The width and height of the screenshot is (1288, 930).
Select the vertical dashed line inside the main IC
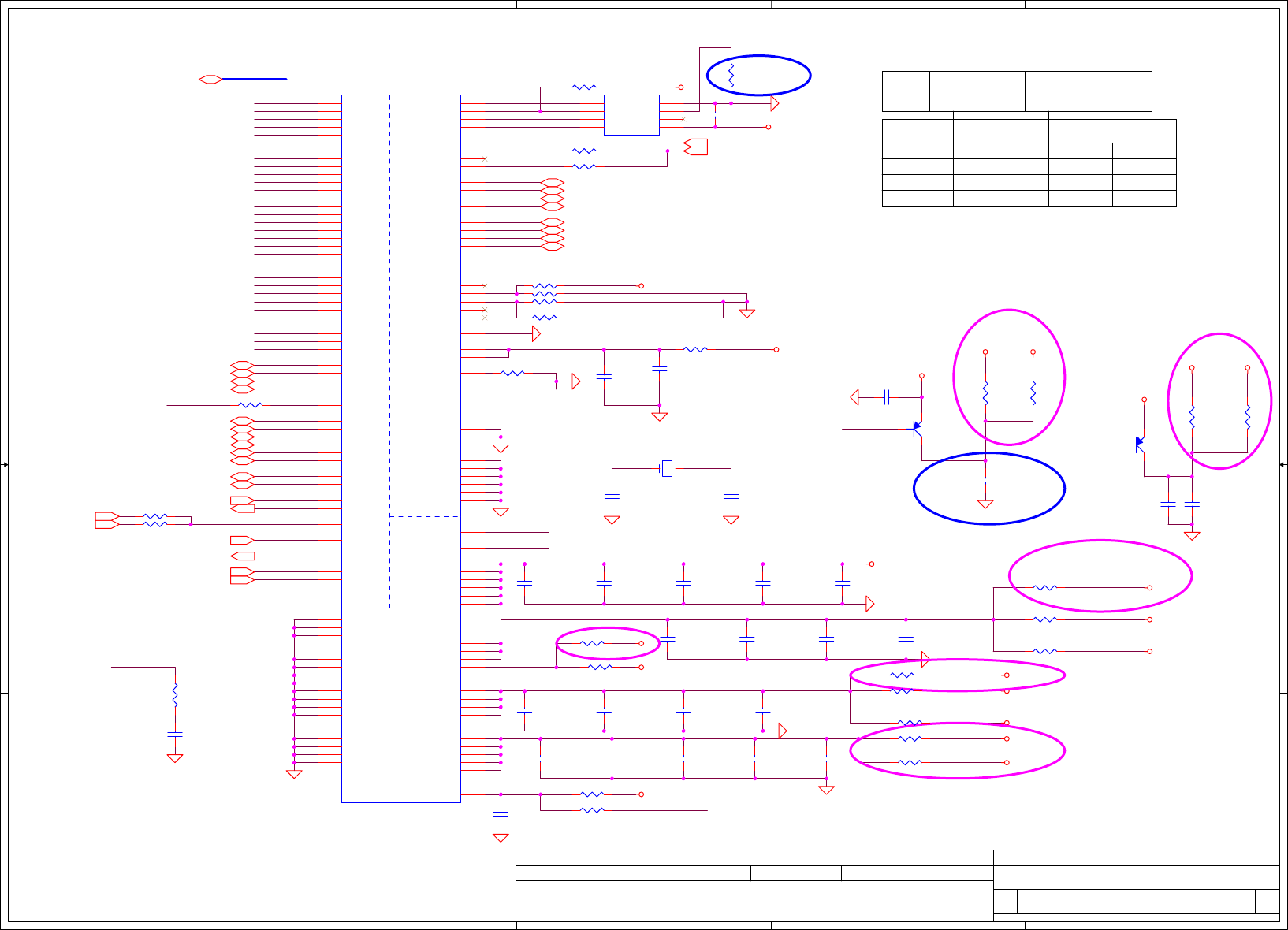(390, 353)
